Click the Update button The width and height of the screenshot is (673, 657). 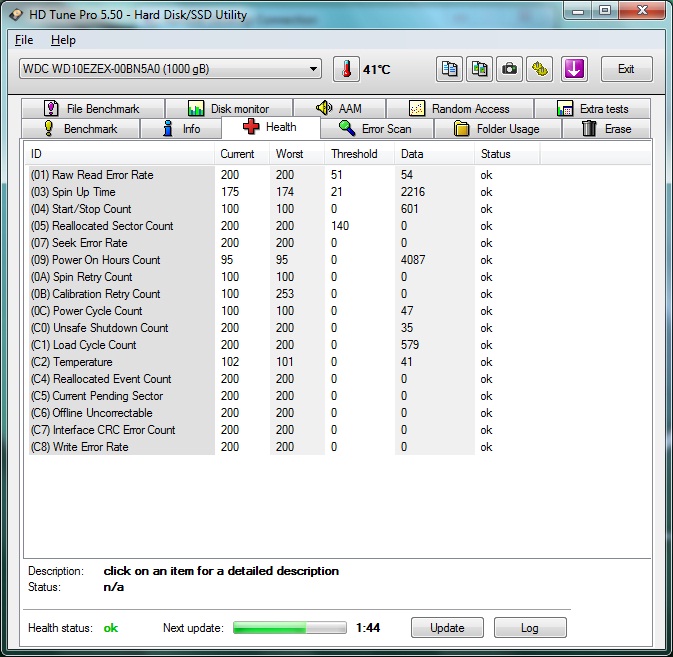447,628
